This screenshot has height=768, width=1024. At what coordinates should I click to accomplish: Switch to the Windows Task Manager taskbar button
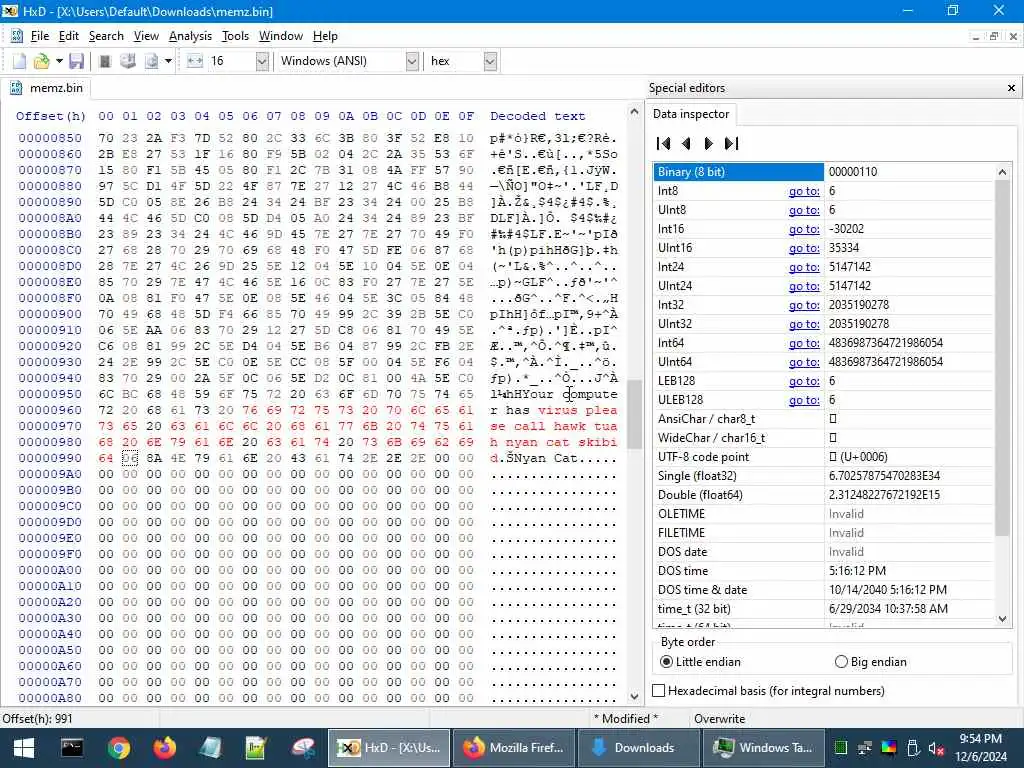[x=763, y=748]
